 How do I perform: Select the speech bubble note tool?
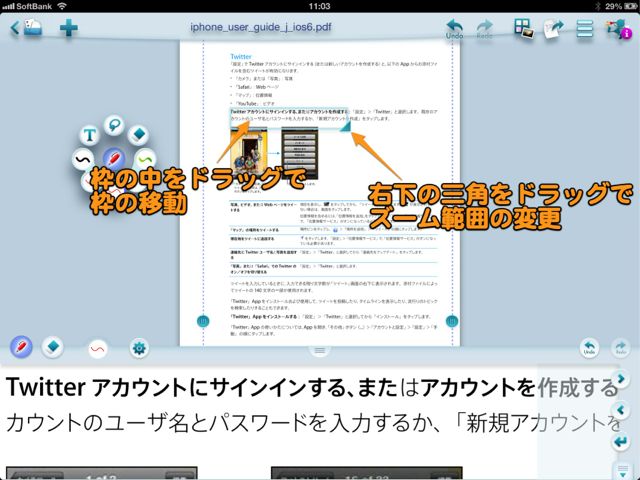pos(114,124)
